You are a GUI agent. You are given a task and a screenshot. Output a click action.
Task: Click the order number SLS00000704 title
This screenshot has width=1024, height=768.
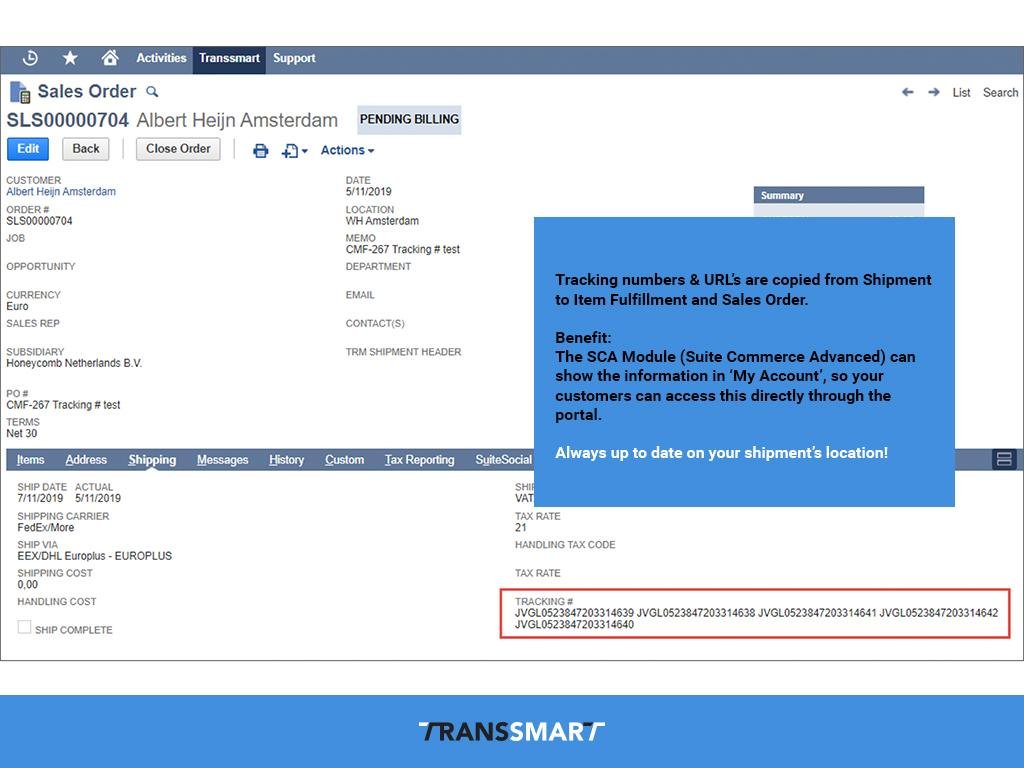(68, 120)
